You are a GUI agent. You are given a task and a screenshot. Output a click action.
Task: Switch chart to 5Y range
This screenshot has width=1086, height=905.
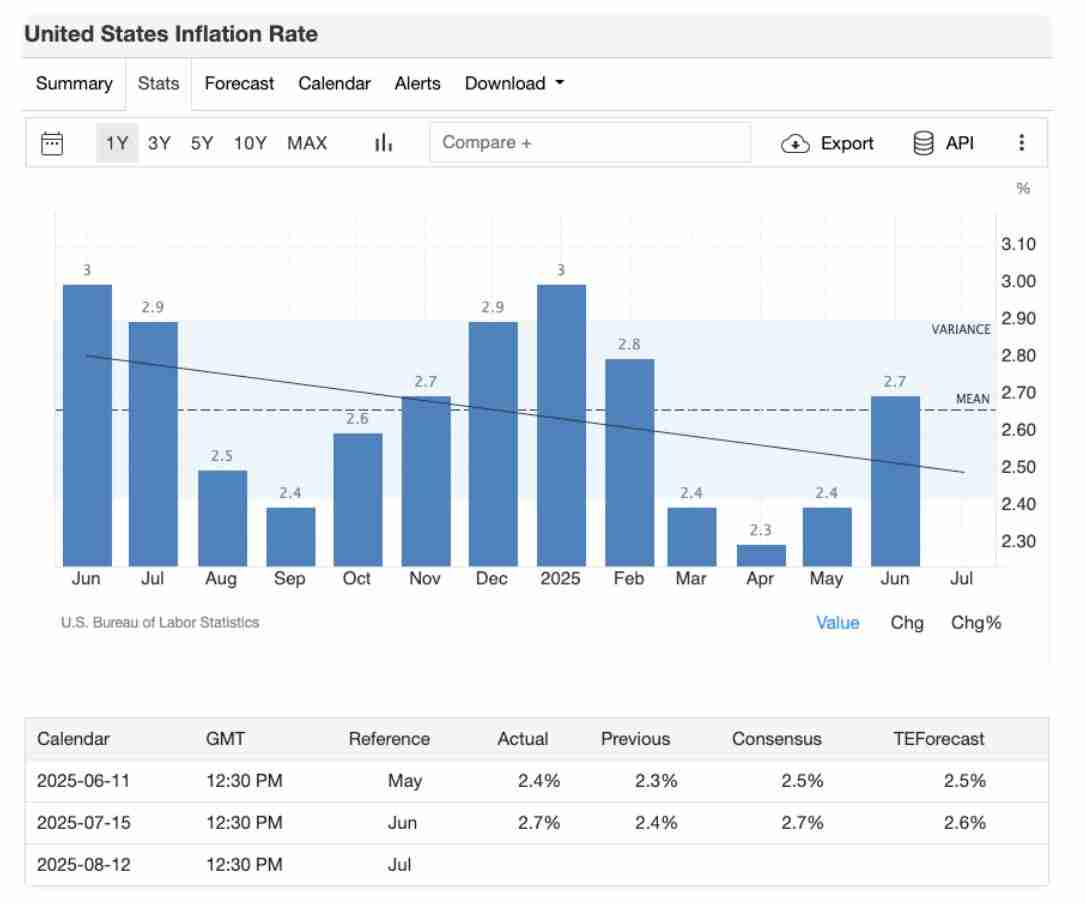[202, 143]
